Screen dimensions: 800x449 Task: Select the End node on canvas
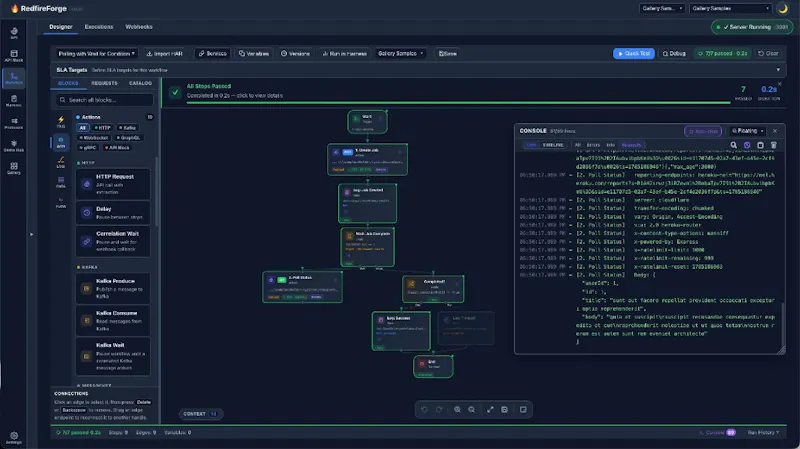tap(433, 366)
